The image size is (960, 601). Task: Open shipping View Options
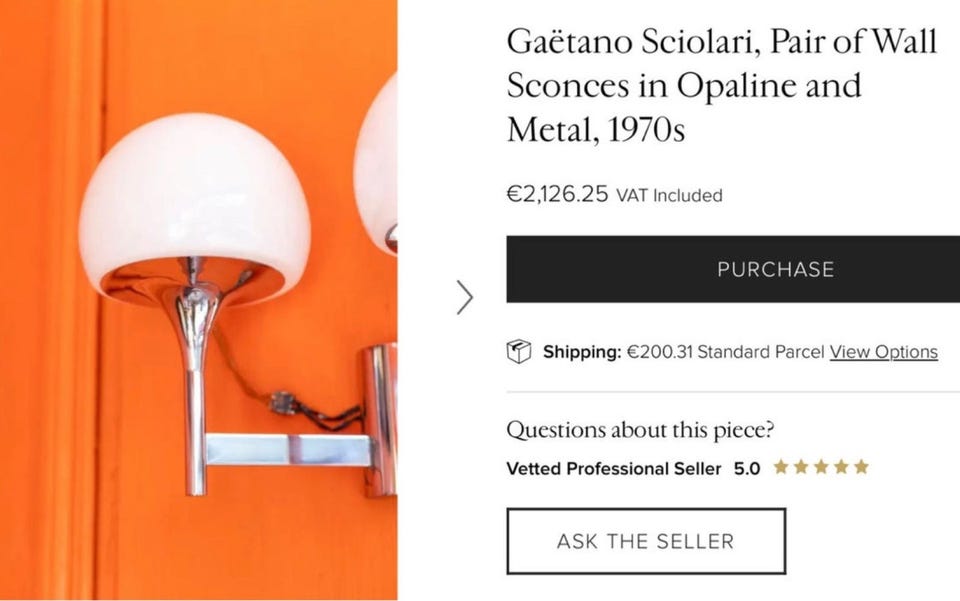tap(884, 352)
